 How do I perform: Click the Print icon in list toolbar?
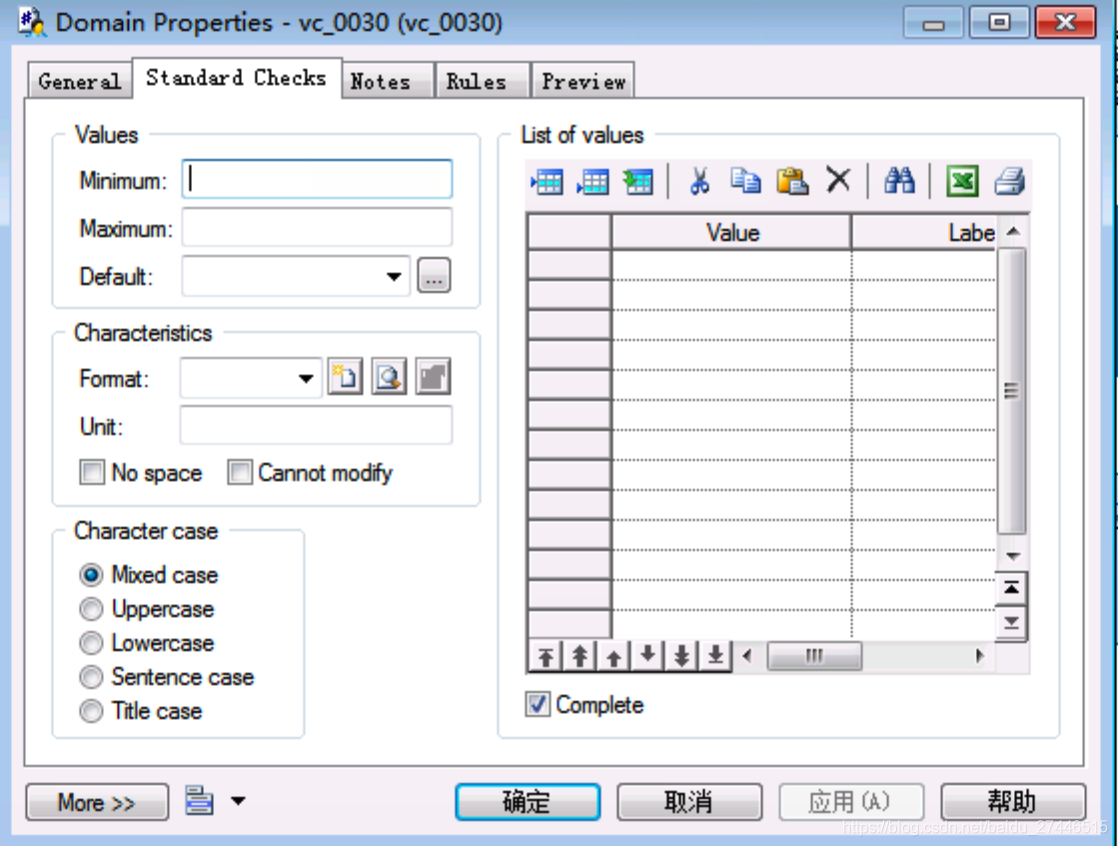click(1010, 181)
